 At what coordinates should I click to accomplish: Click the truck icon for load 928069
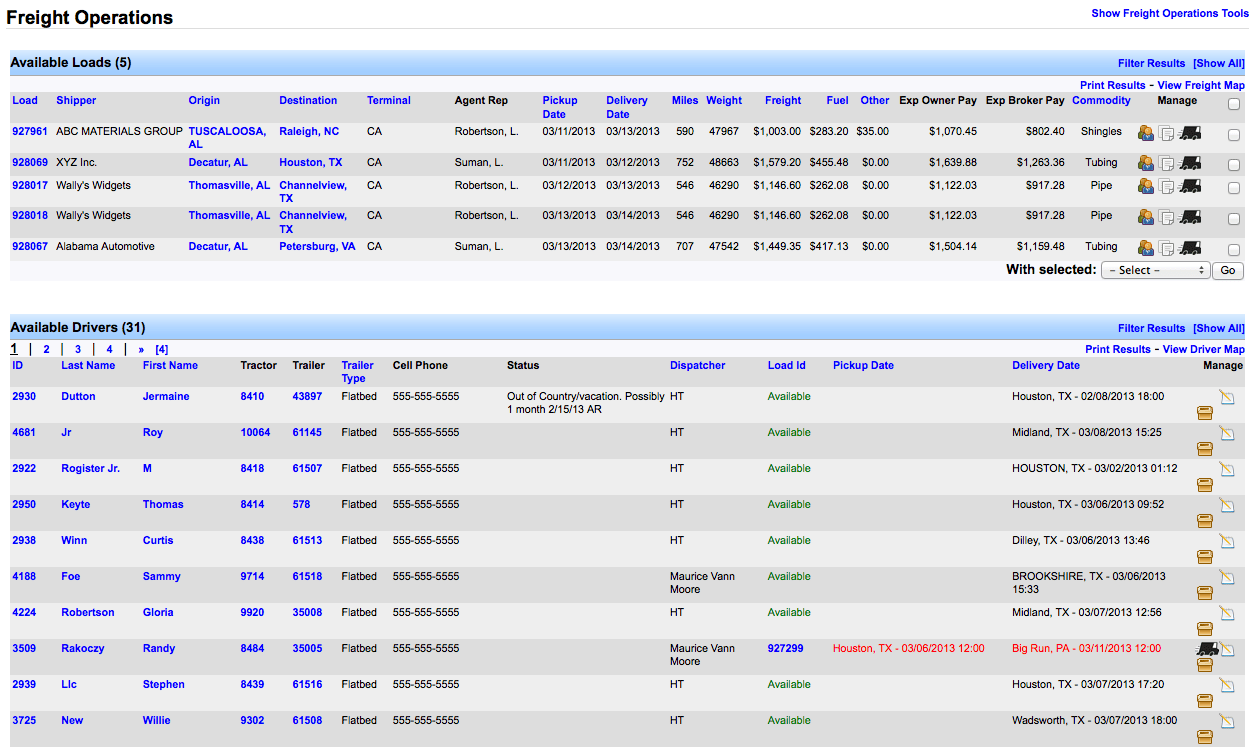(x=1190, y=164)
